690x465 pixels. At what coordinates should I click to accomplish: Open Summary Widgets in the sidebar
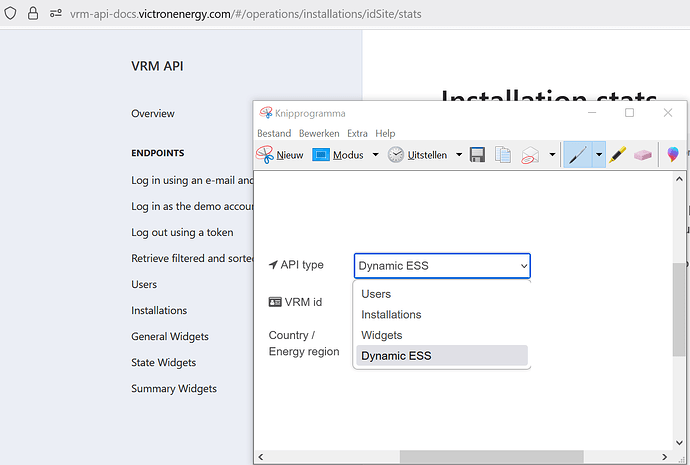pyautogui.click(x=174, y=388)
